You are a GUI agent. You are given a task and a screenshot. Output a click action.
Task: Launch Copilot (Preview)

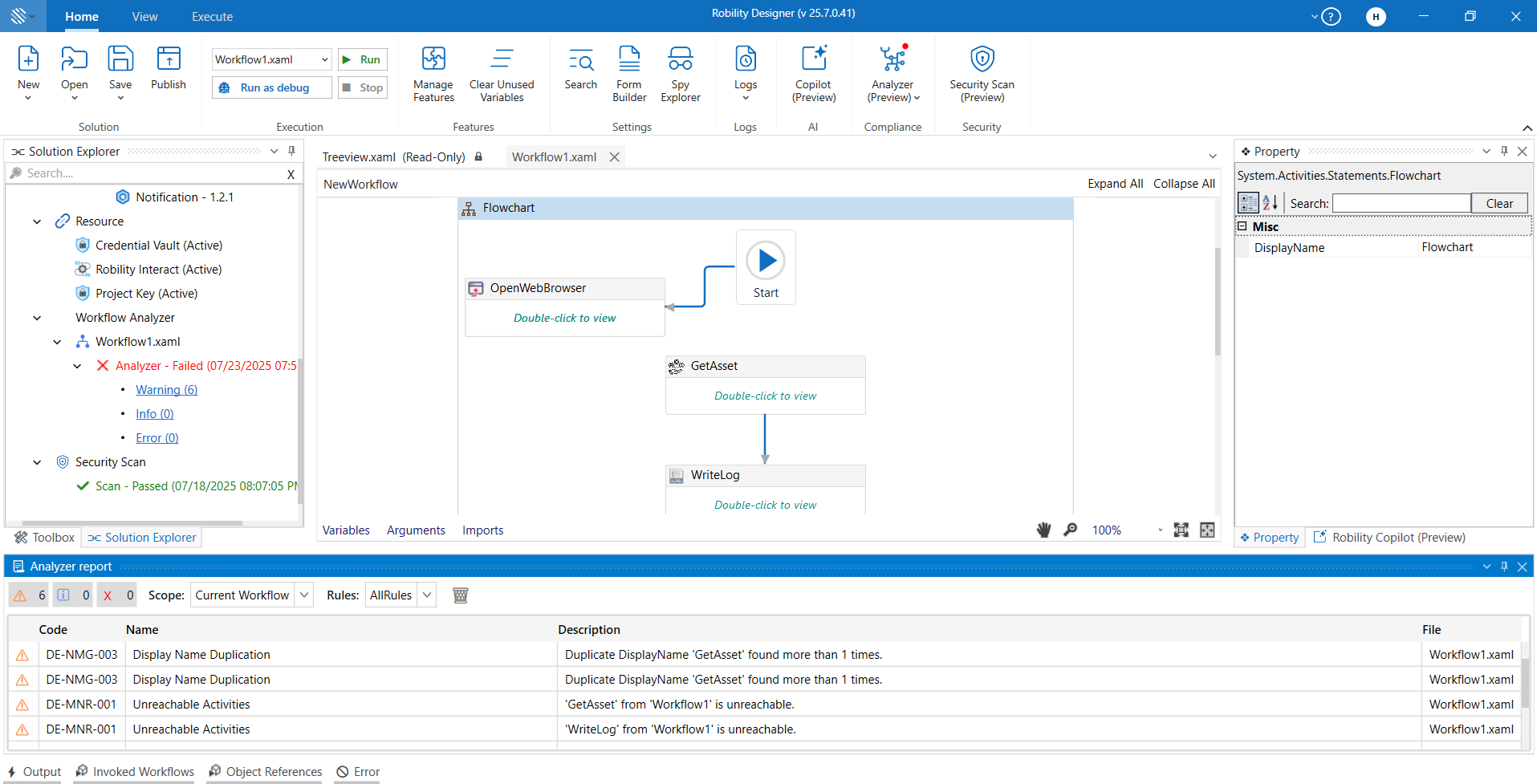tap(814, 59)
